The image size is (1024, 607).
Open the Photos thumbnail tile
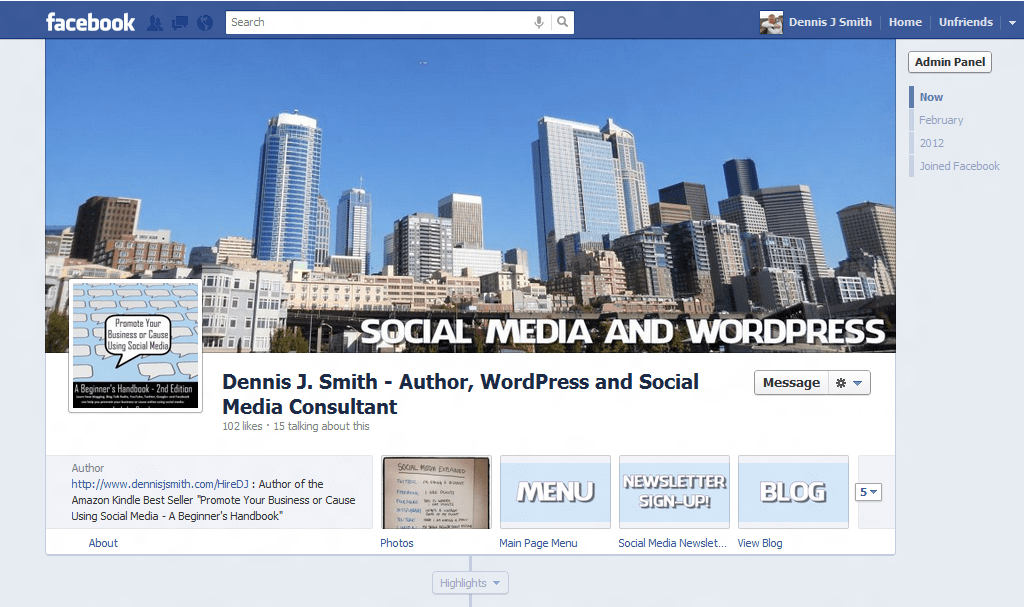[436, 492]
